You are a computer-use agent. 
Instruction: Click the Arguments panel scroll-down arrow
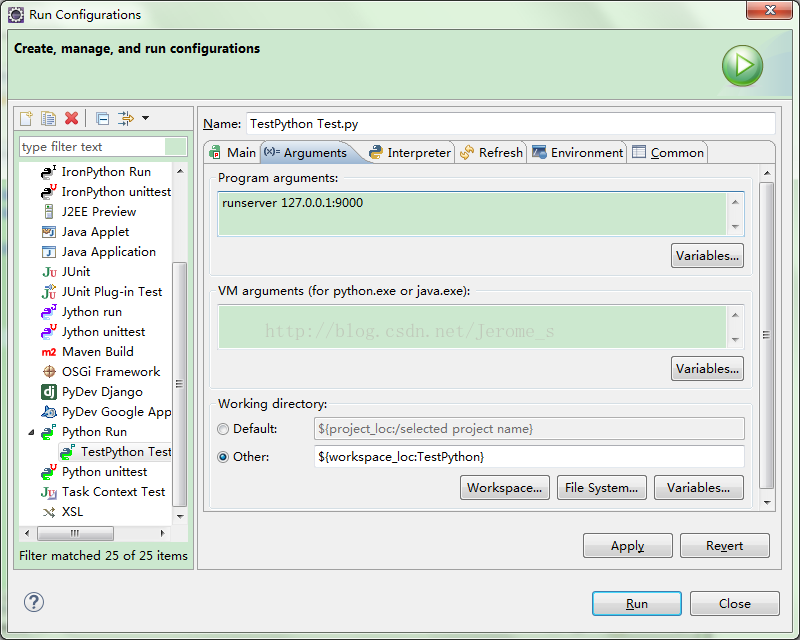click(x=767, y=503)
